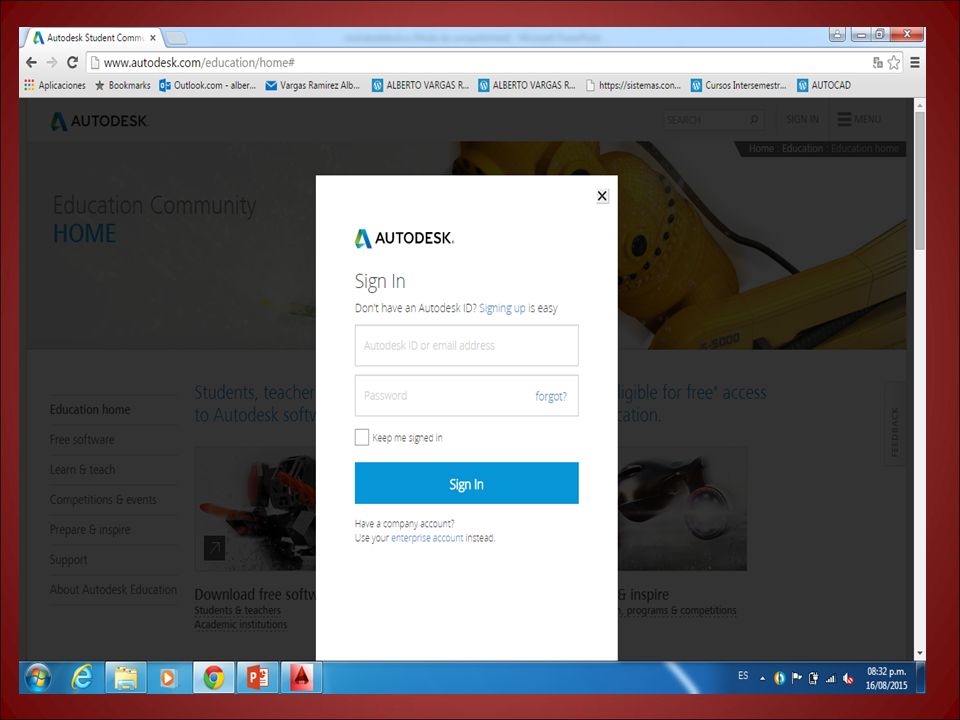Viewport: 960px width, 720px height.
Task: Open the Outlook.com bookmark
Action: pos(207,85)
